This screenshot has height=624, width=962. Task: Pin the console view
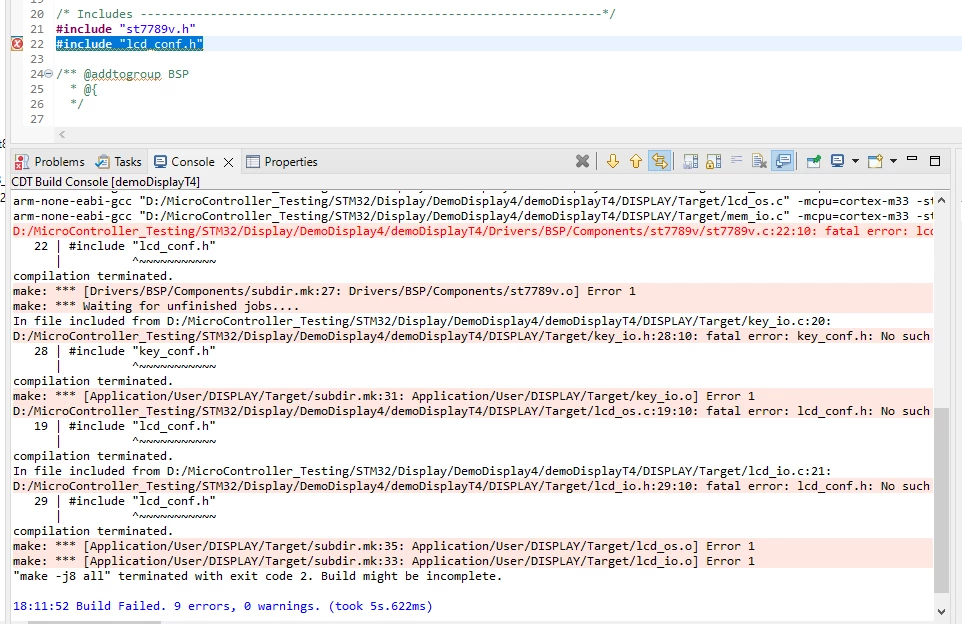[x=814, y=161]
